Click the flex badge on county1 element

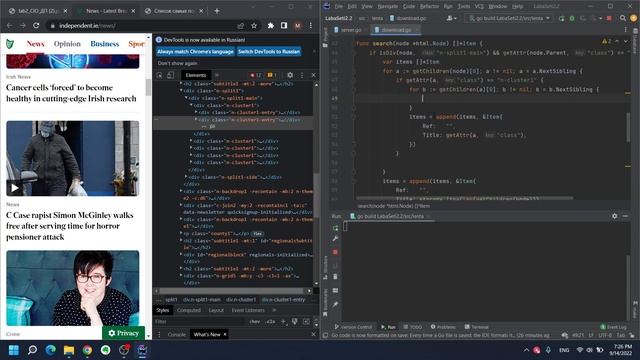pyautogui.click(x=257, y=234)
